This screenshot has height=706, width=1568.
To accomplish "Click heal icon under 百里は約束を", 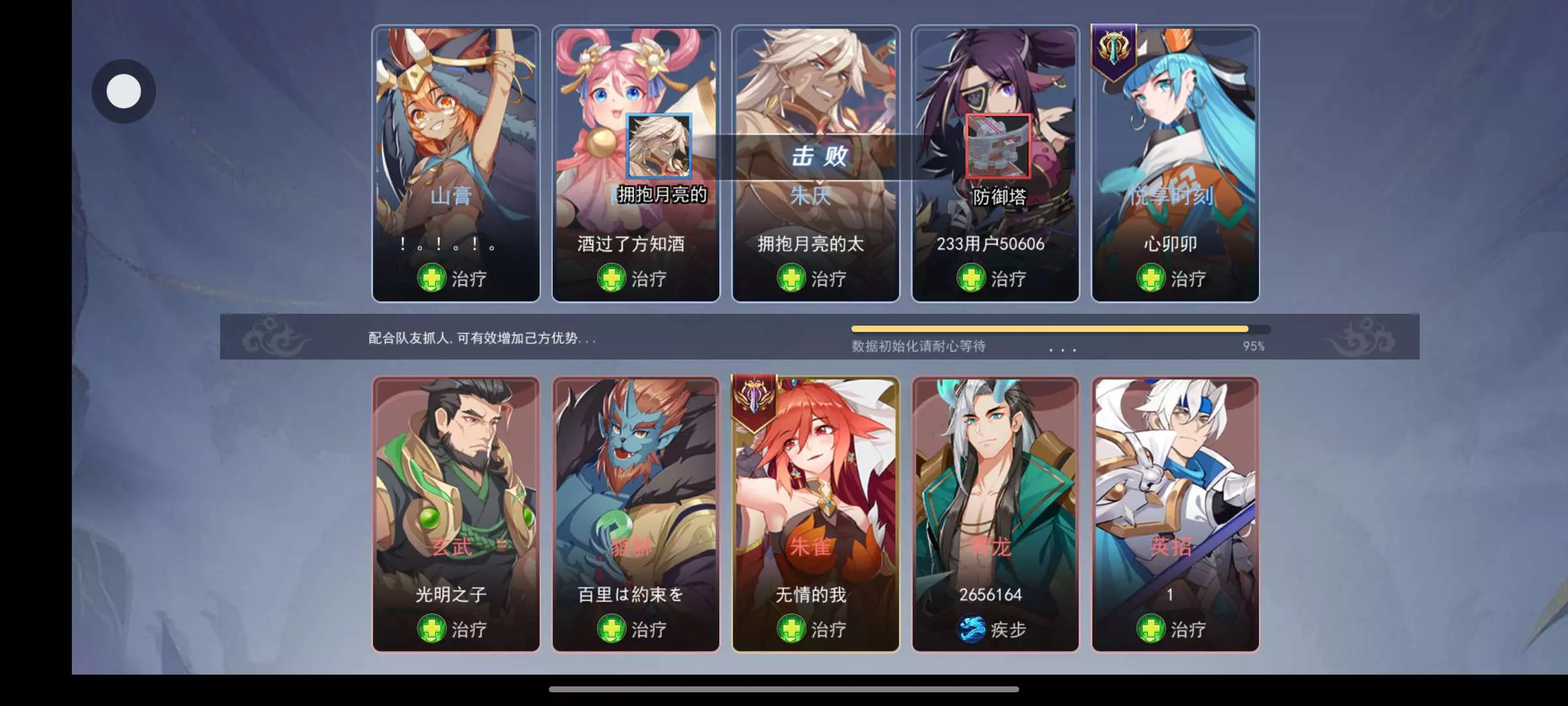I will coord(611,629).
